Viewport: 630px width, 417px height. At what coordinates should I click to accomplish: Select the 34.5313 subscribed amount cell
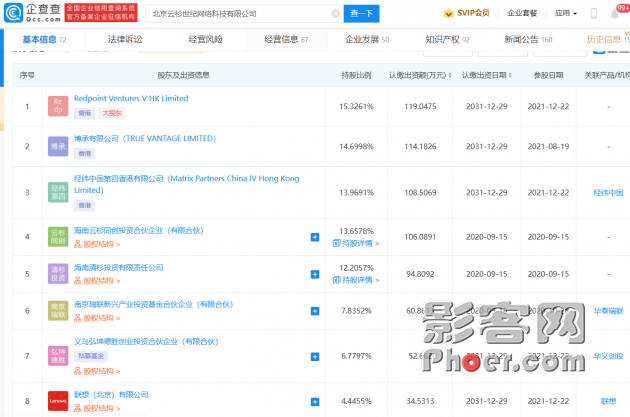[x=420, y=401]
